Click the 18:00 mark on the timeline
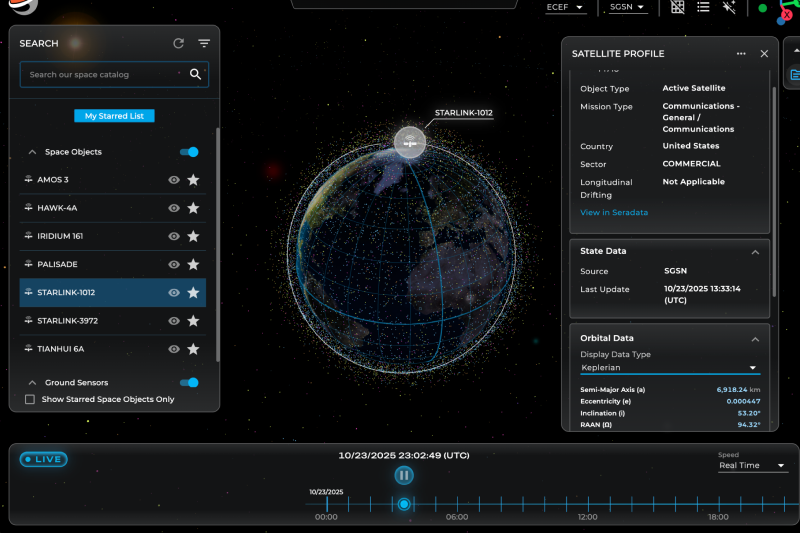The image size is (800, 533). coord(718,504)
